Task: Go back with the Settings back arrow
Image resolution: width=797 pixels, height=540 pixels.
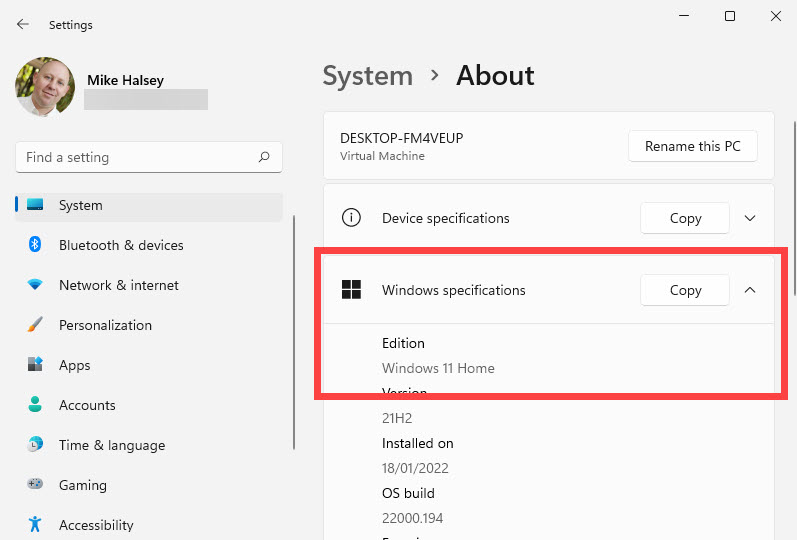Action: pos(22,24)
